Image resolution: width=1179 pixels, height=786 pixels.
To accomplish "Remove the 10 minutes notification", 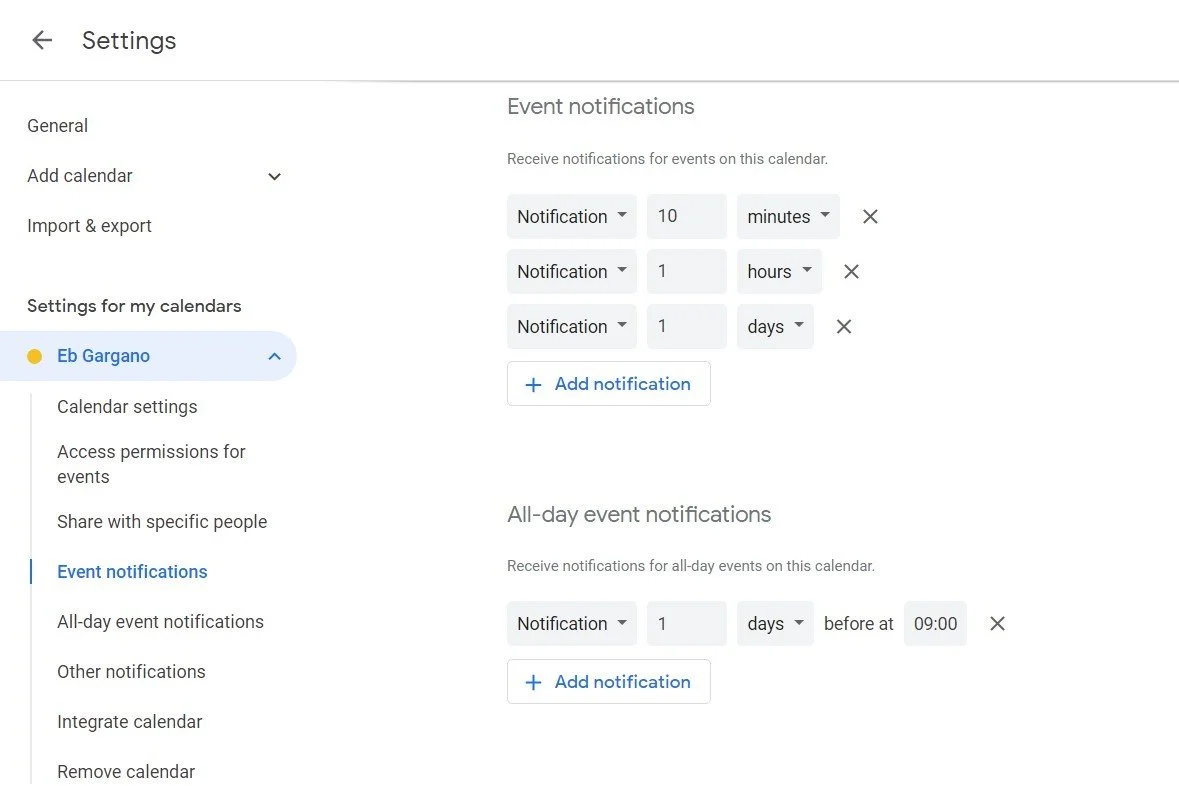I will (870, 217).
